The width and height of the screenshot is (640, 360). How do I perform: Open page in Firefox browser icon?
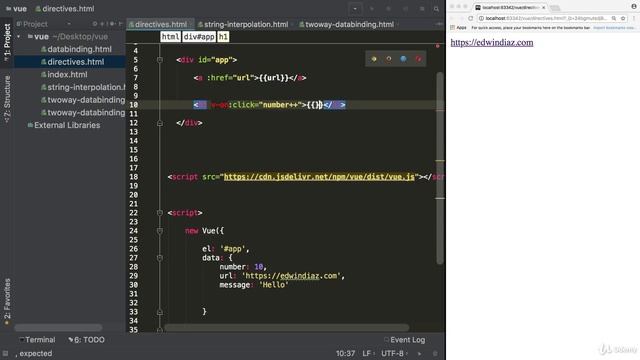(389, 59)
